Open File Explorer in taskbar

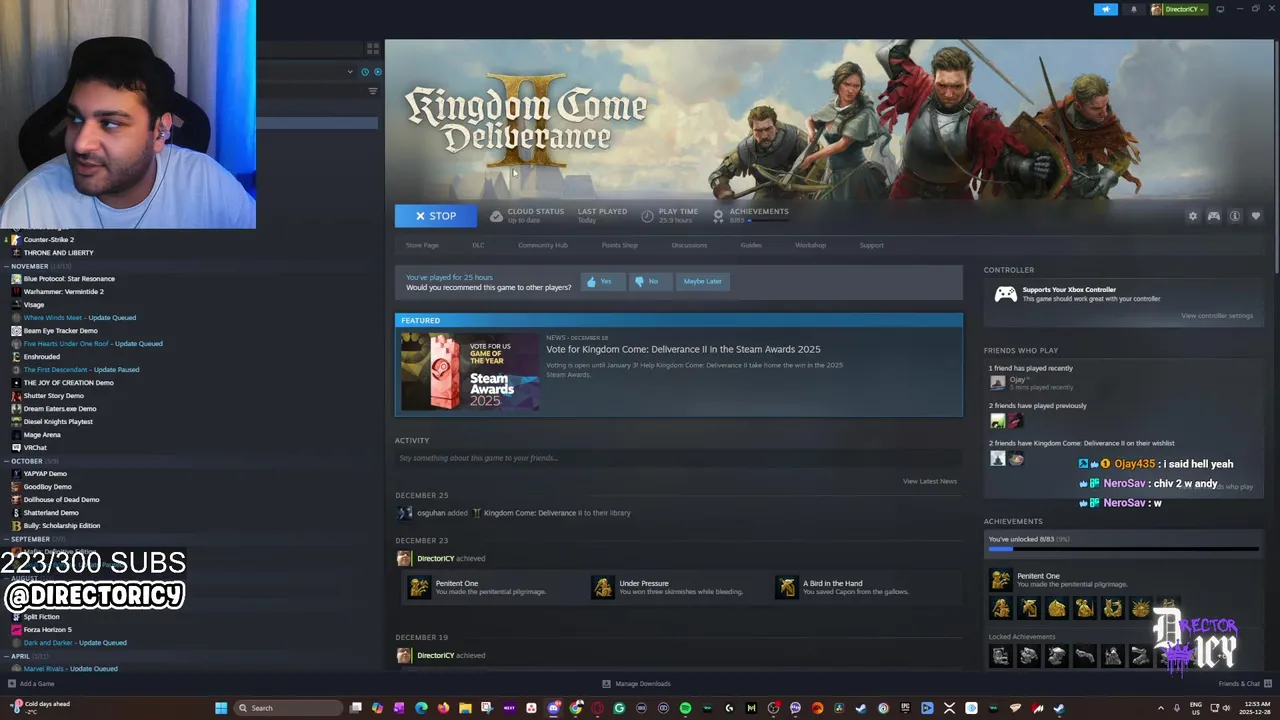pos(465,708)
